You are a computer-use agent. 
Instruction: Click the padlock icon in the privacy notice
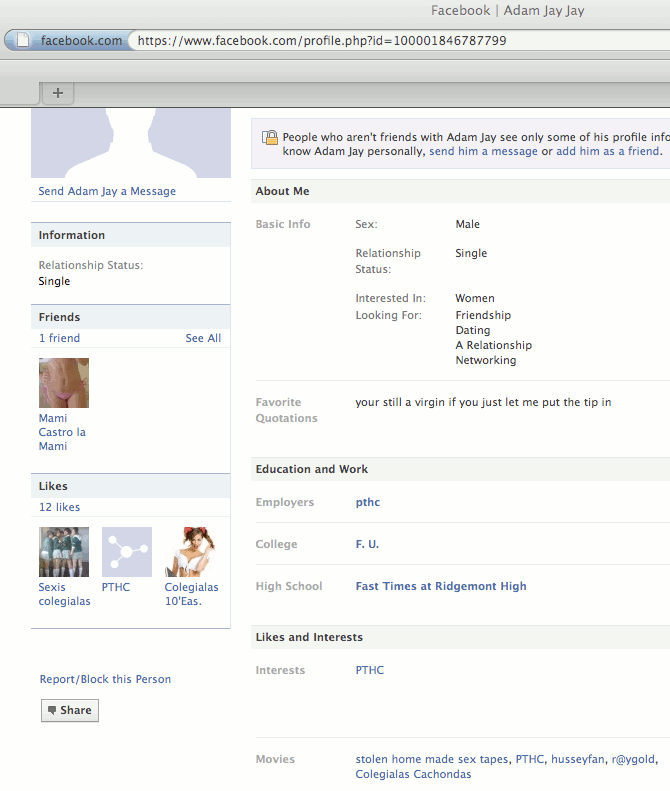point(270,137)
